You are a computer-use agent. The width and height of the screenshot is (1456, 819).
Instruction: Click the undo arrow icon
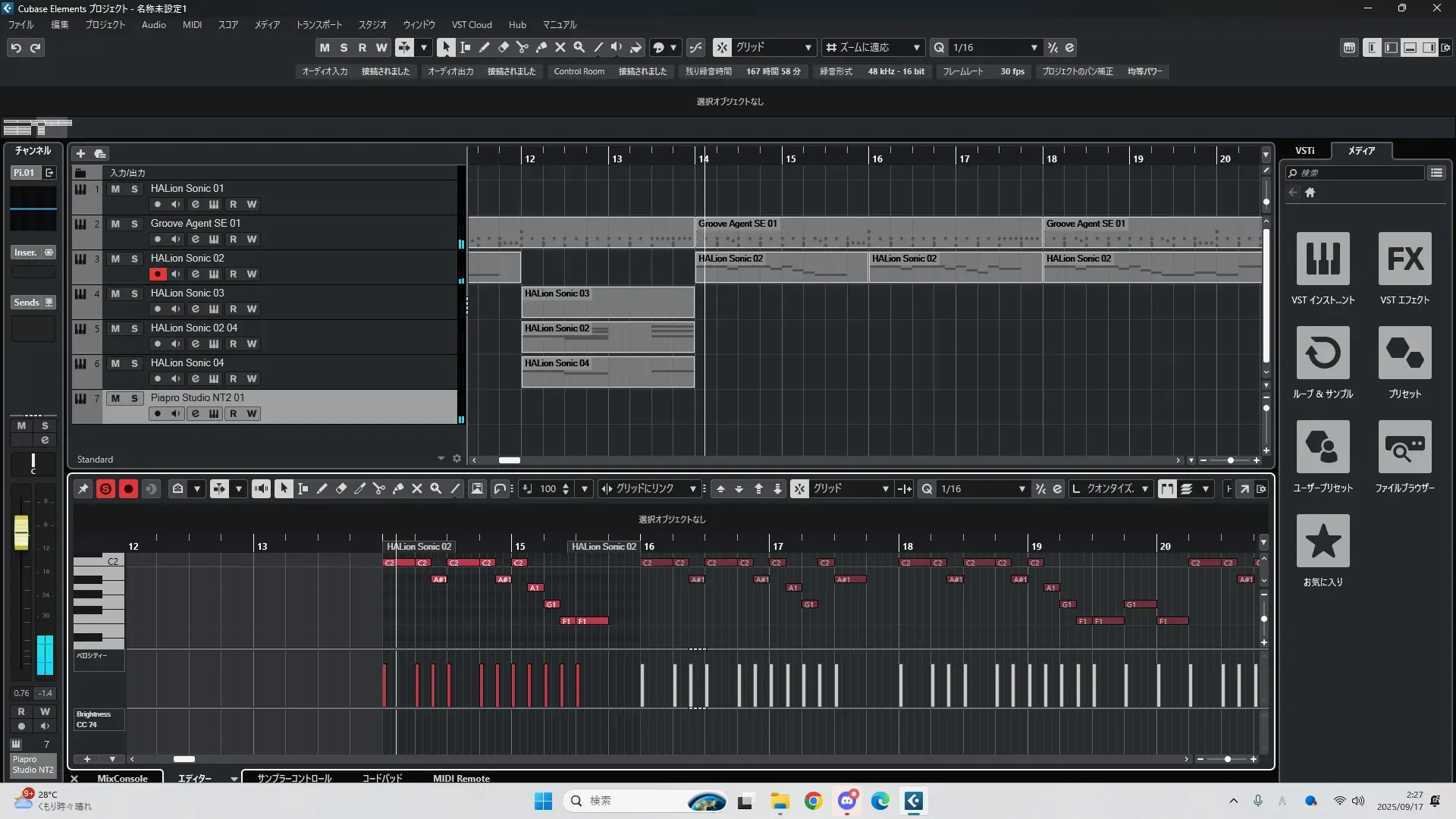(16, 48)
